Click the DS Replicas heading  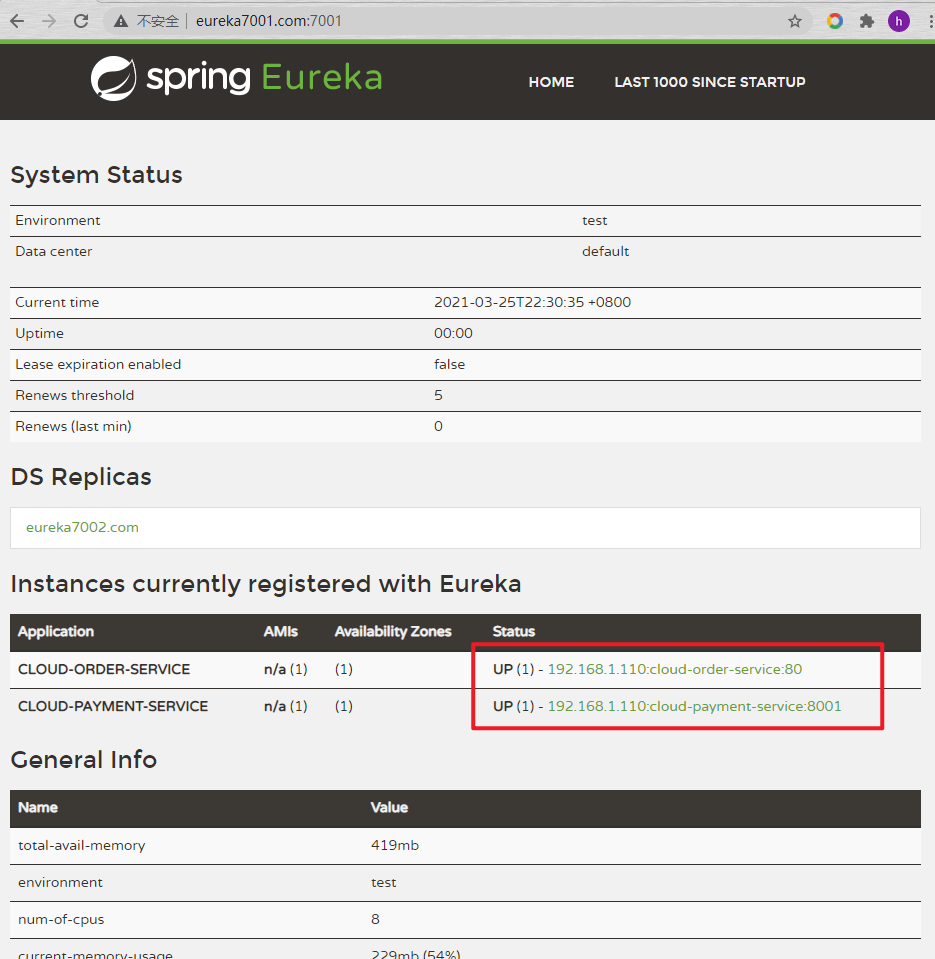pyautogui.click(x=81, y=477)
